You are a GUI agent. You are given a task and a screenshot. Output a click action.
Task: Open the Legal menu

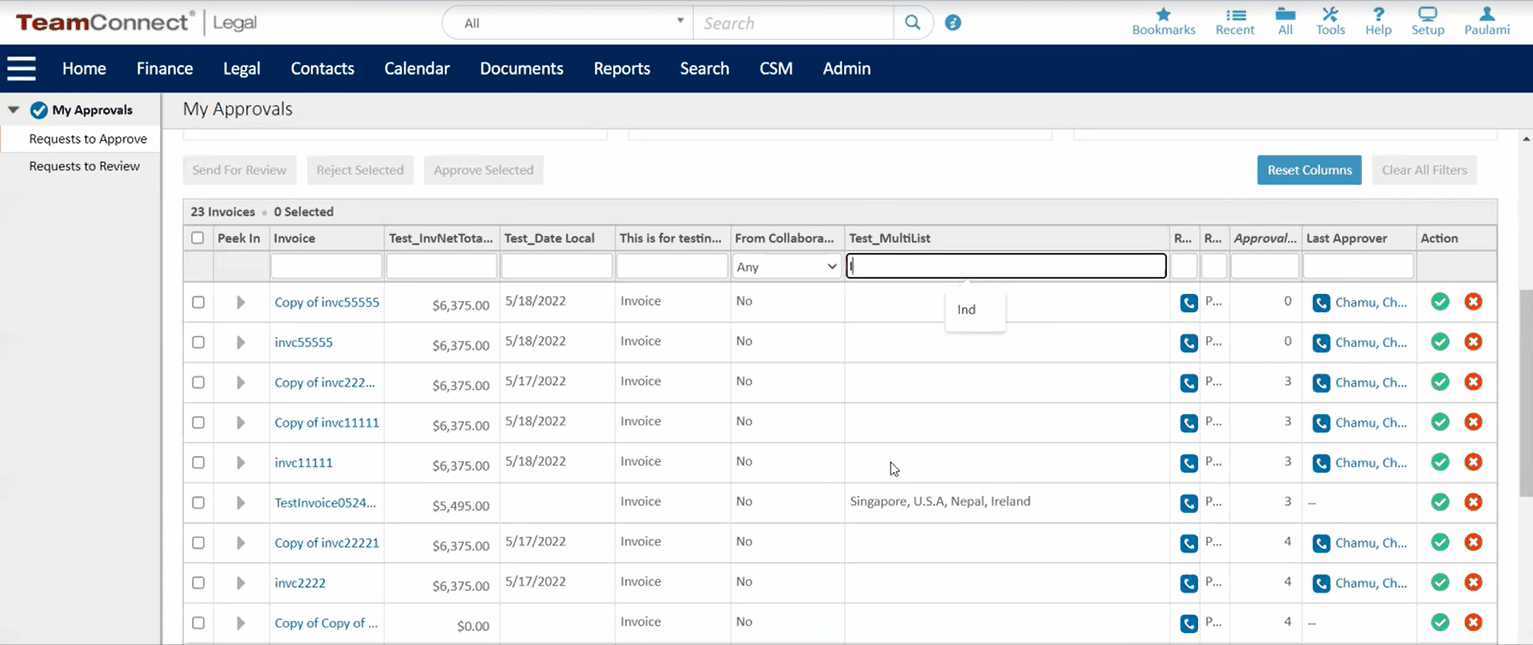coord(242,68)
